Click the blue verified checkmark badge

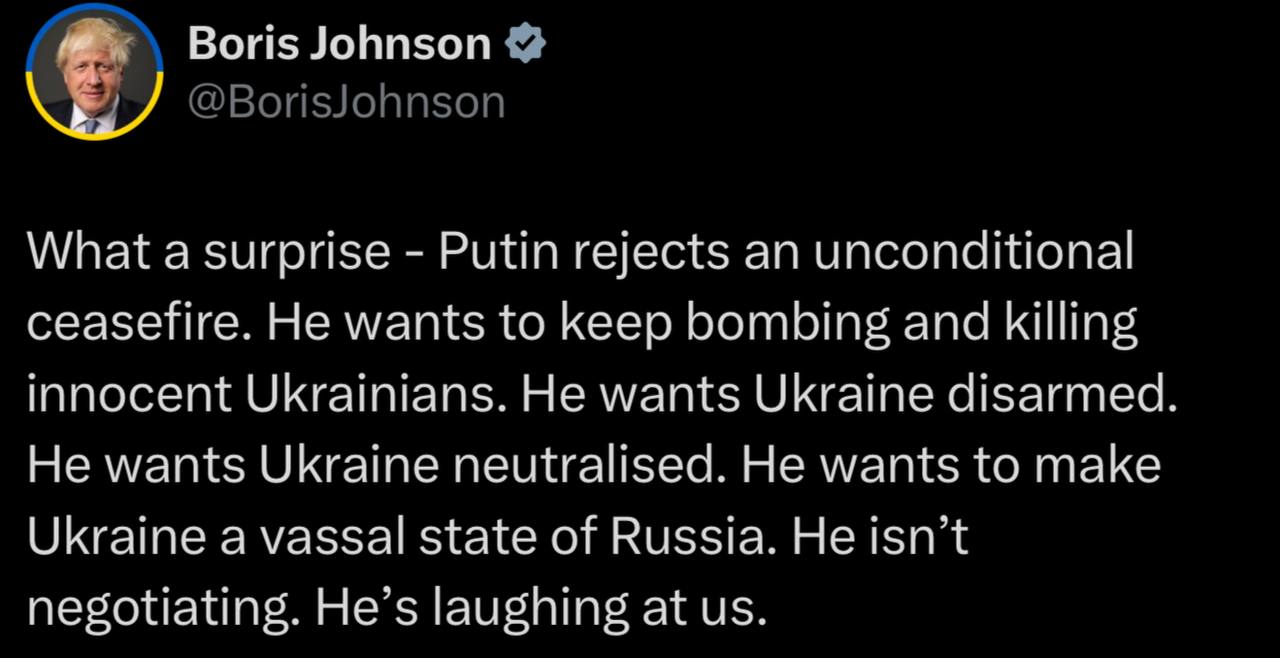tap(524, 45)
